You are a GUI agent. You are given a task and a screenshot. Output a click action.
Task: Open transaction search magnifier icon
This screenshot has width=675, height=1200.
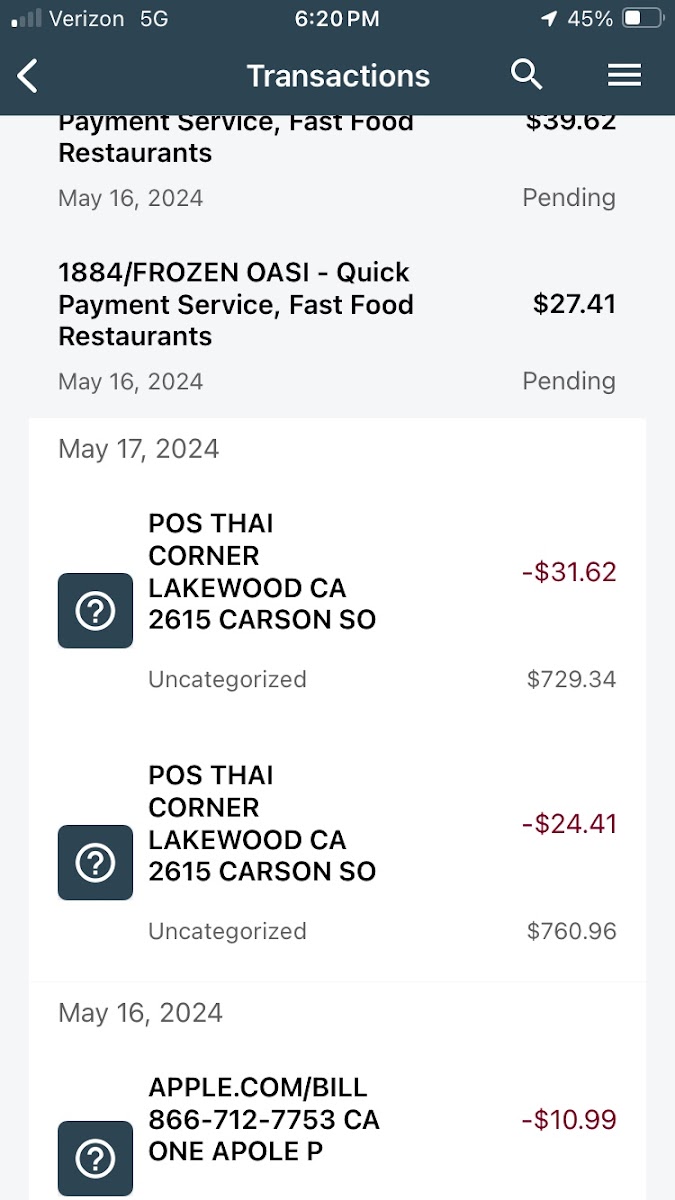(x=526, y=75)
